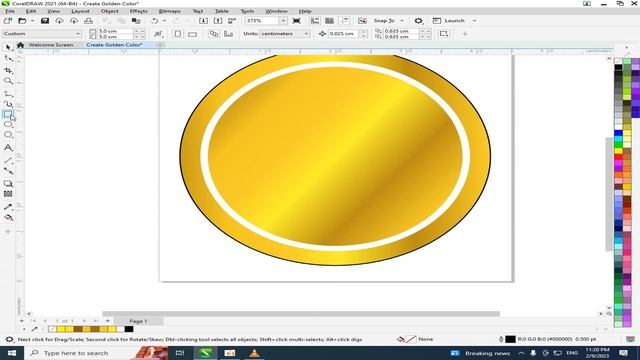The image size is (640, 360).
Task: Select the Polygon tool
Action: click(x=8, y=135)
